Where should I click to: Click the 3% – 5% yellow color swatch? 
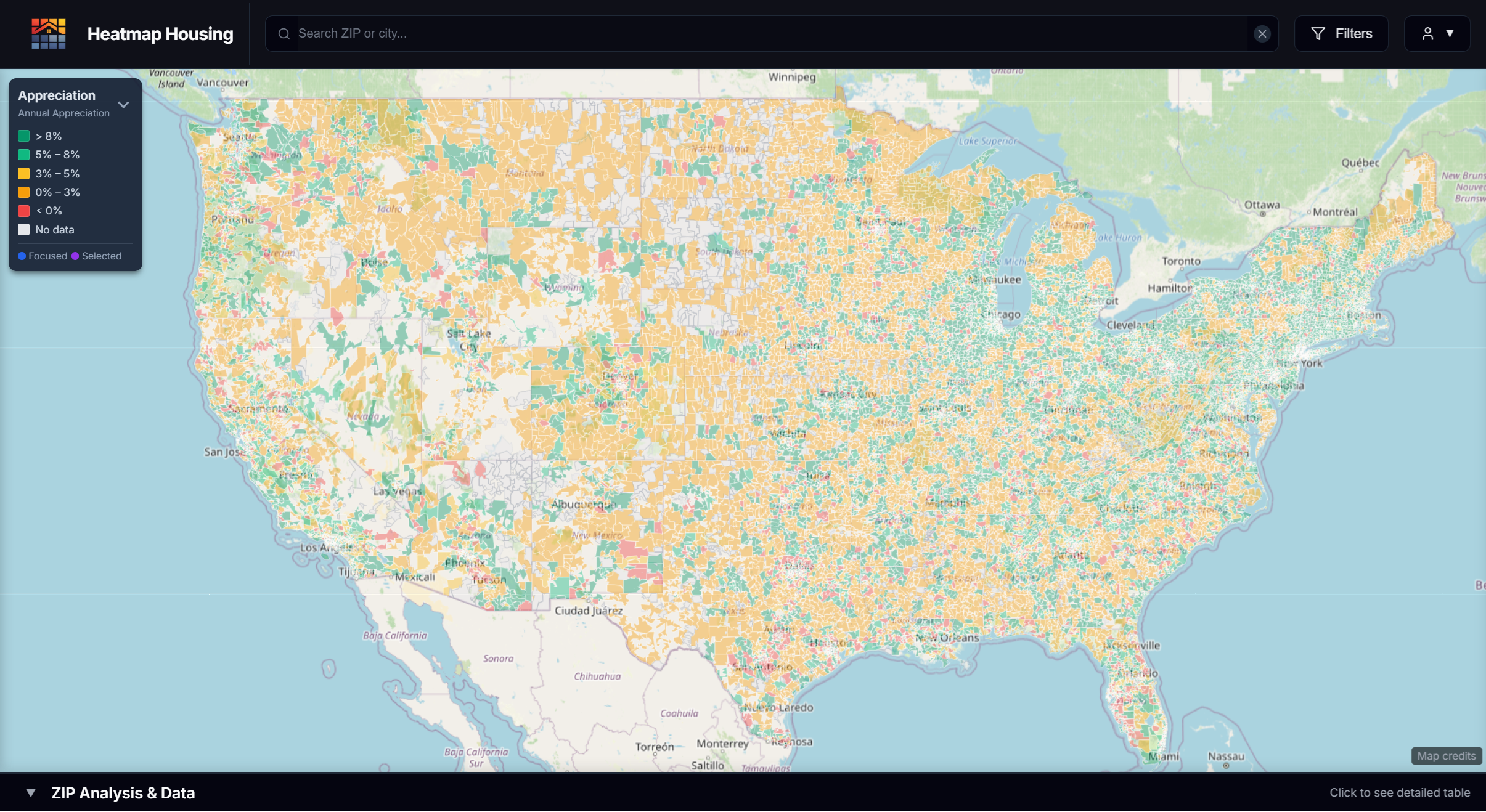pos(24,173)
